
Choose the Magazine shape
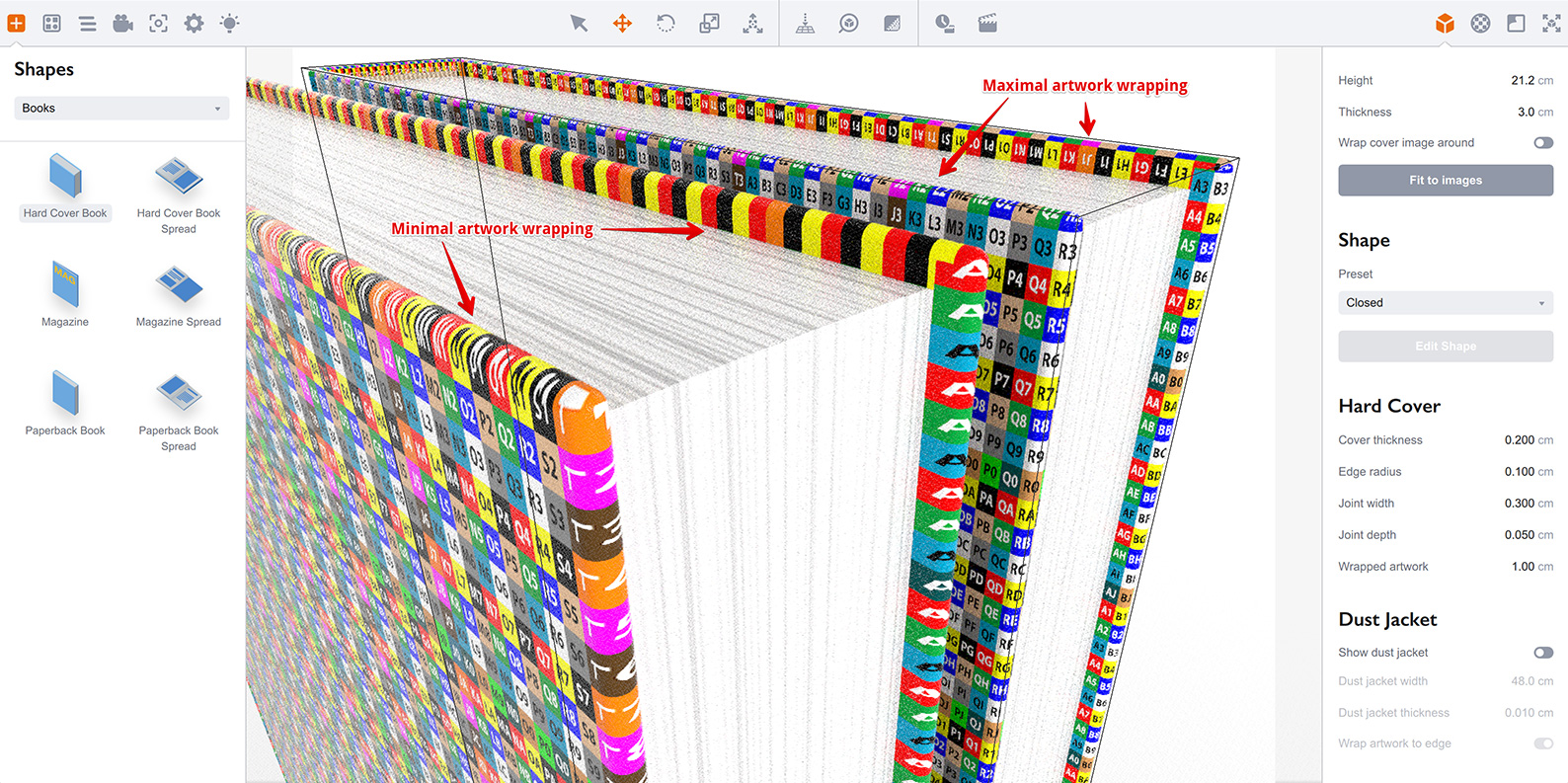pyautogui.click(x=65, y=294)
